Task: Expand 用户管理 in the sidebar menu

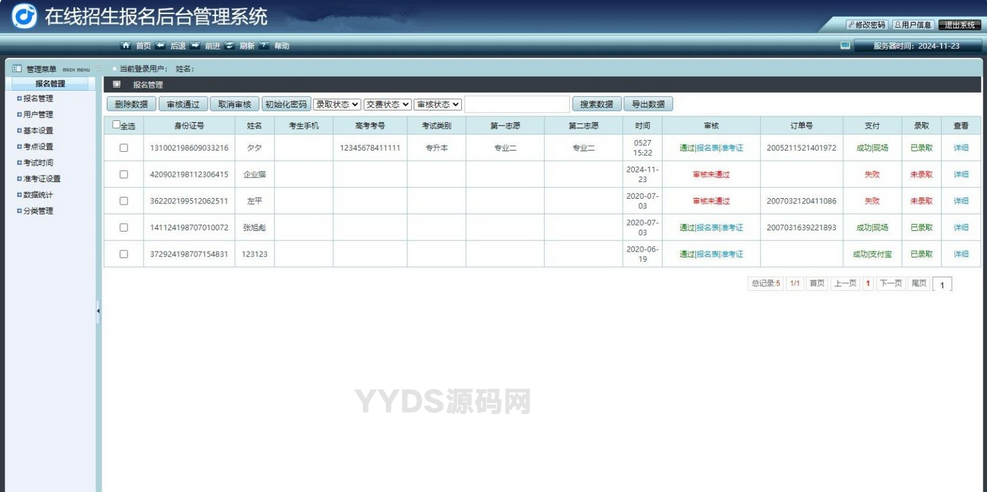Action: point(38,115)
